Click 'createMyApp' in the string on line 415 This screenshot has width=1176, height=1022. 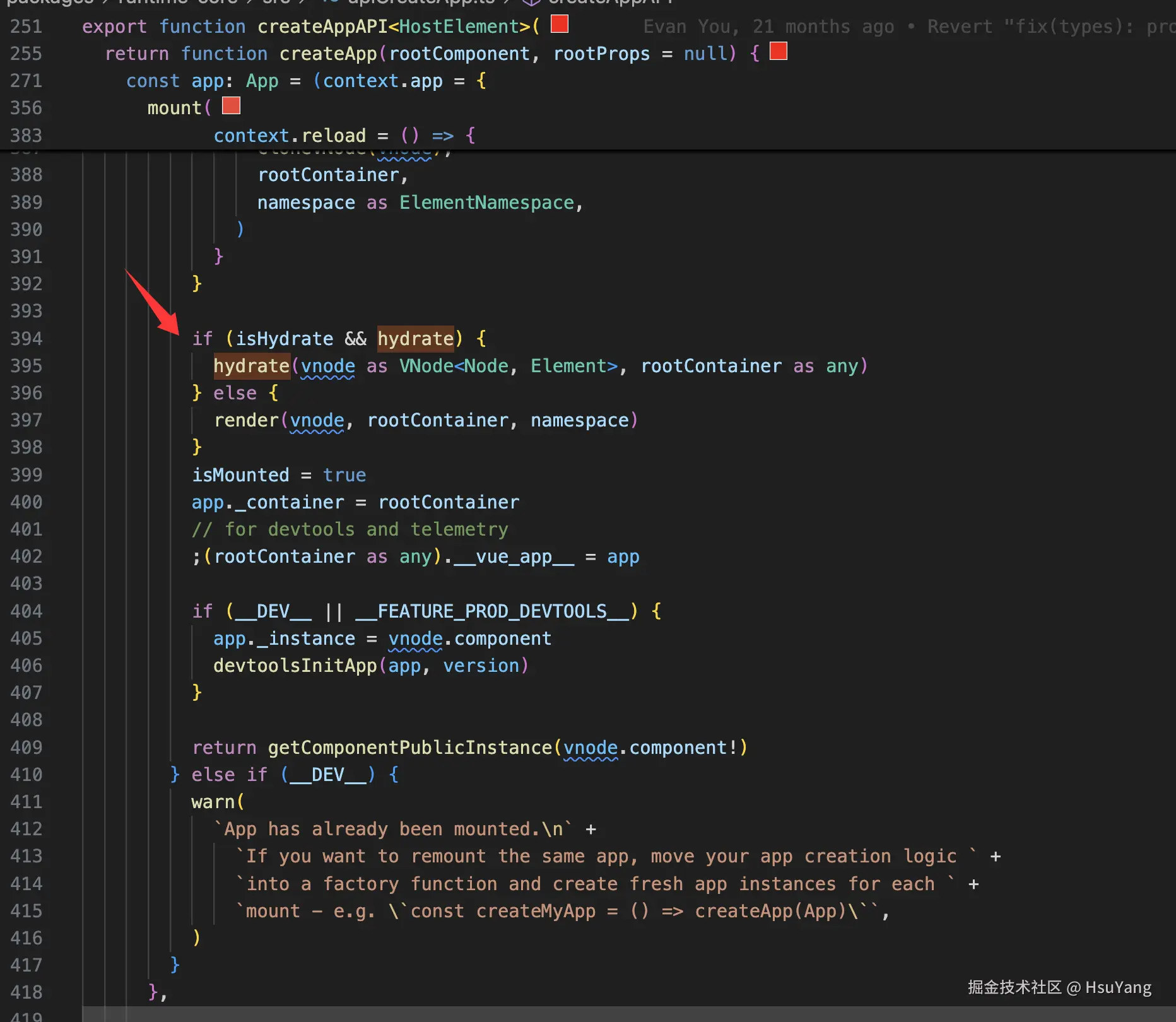(536, 911)
